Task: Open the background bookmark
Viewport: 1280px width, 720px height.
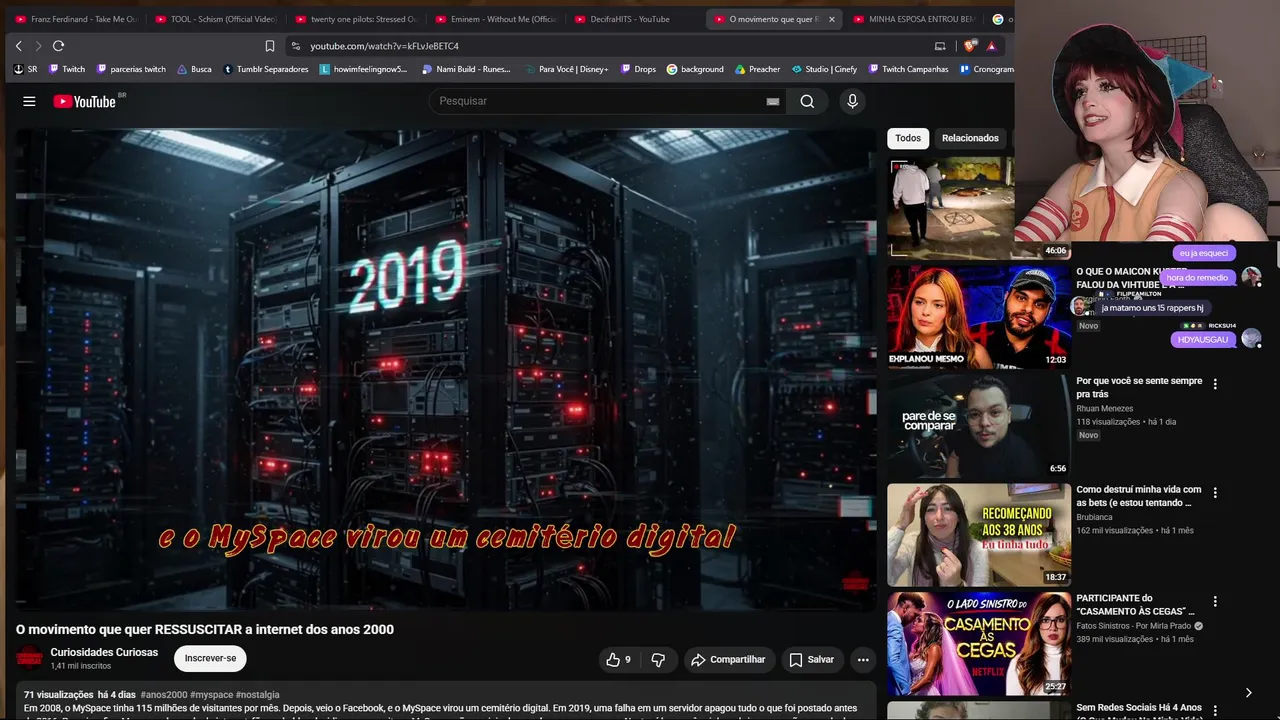Action: click(695, 69)
